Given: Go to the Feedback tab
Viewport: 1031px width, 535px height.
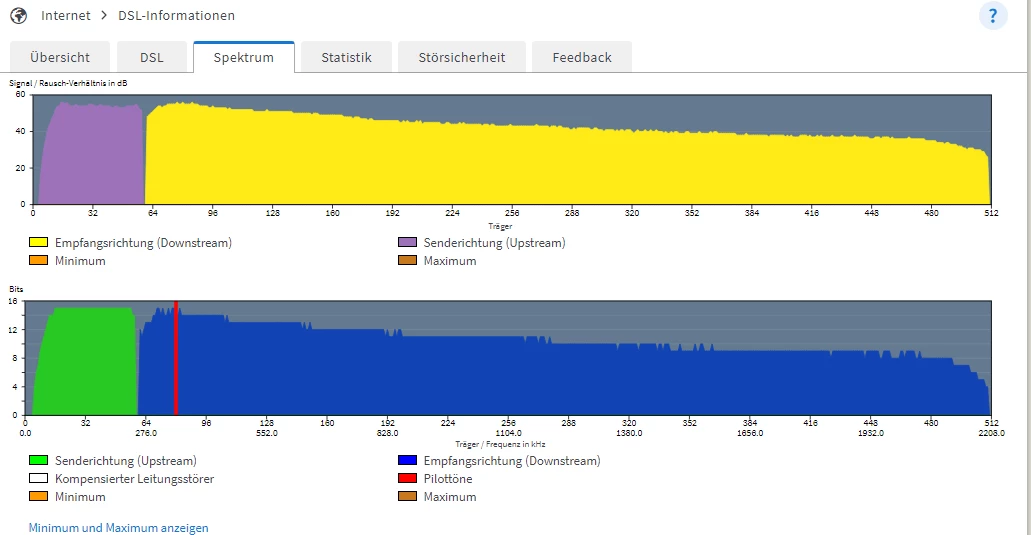Looking at the screenshot, I should tap(582, 57).
